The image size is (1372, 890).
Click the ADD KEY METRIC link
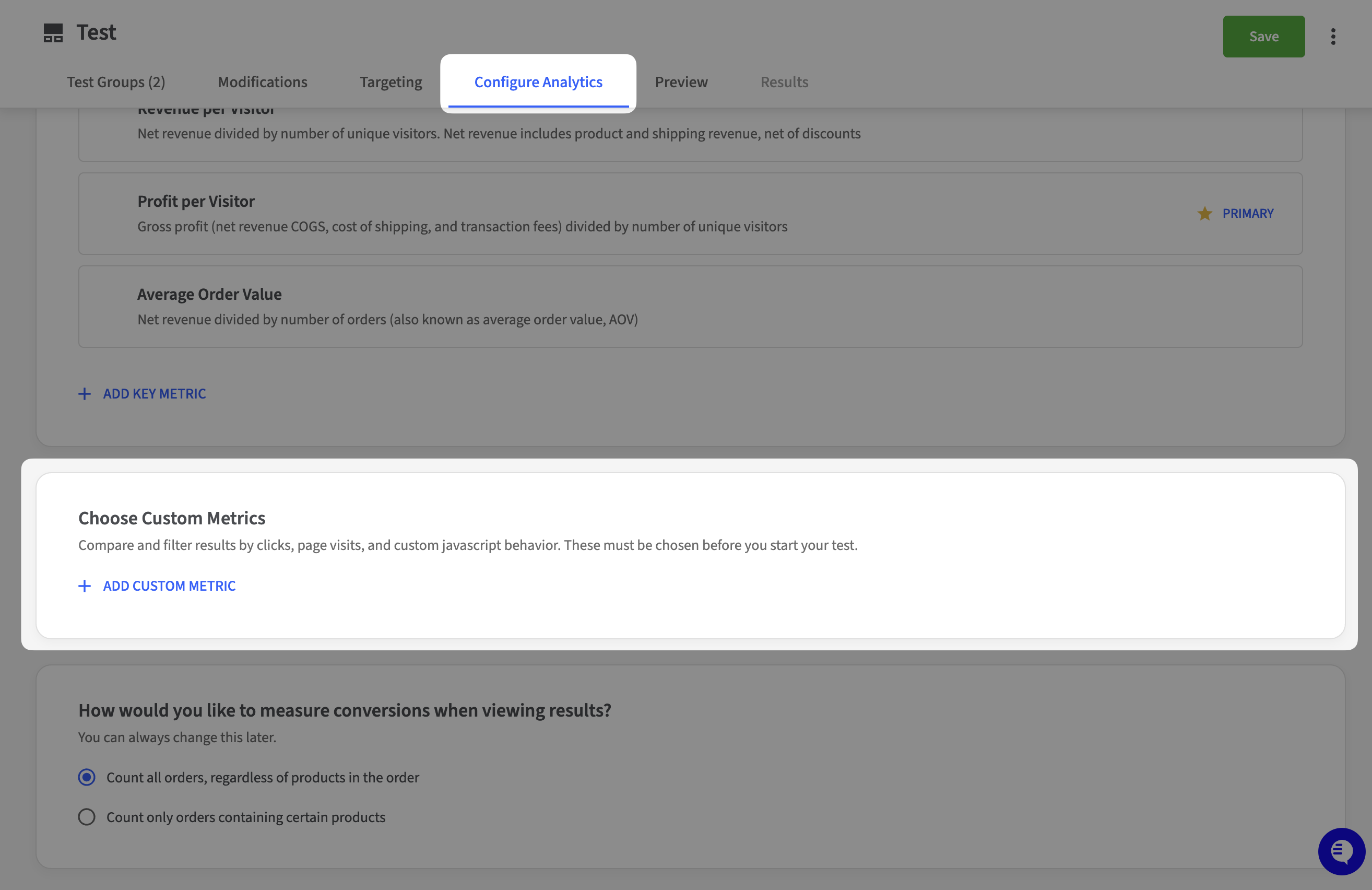pyautogui.click(x=155, y=394)
